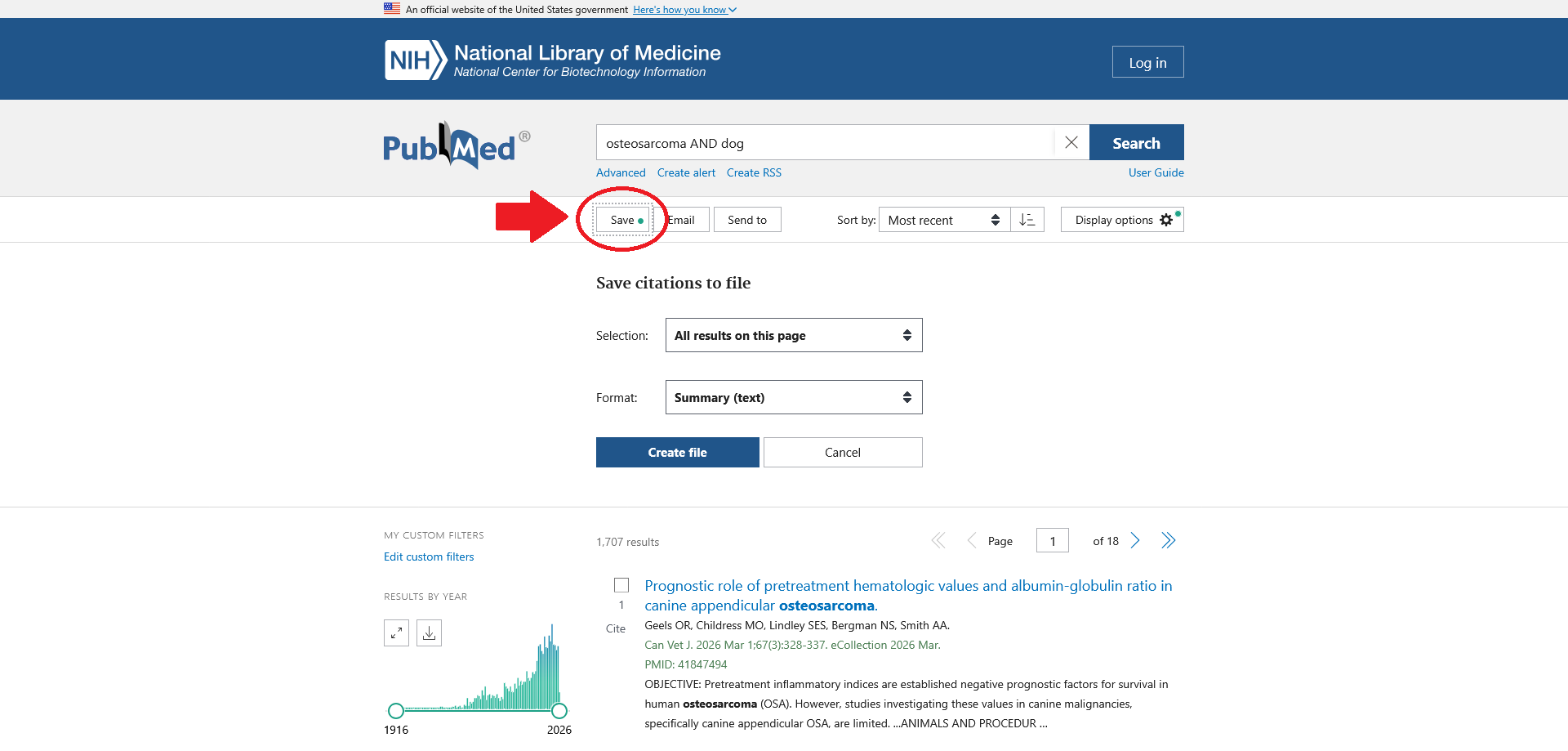This screenshot has height=751, width=1568.
Task: Jump to first page double arrow
Action: [x=938, y=541]
